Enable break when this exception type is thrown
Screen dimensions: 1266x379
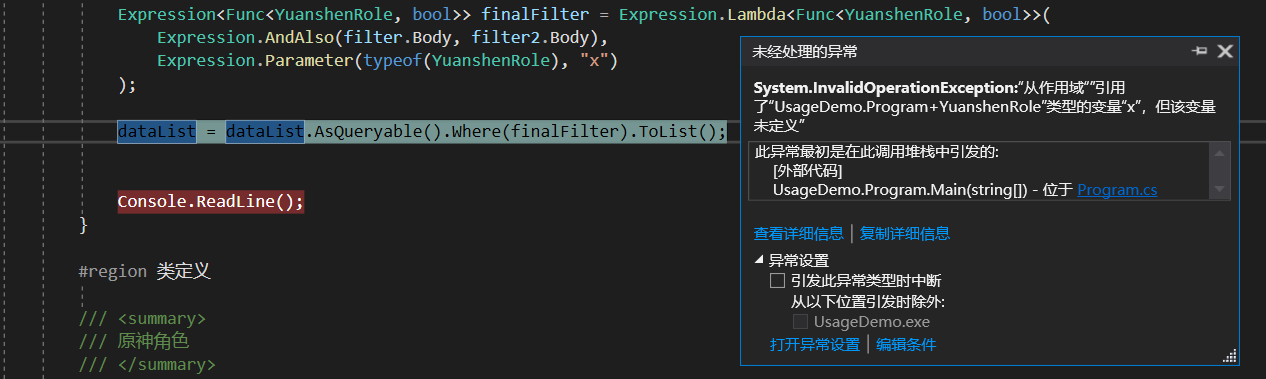777,281
